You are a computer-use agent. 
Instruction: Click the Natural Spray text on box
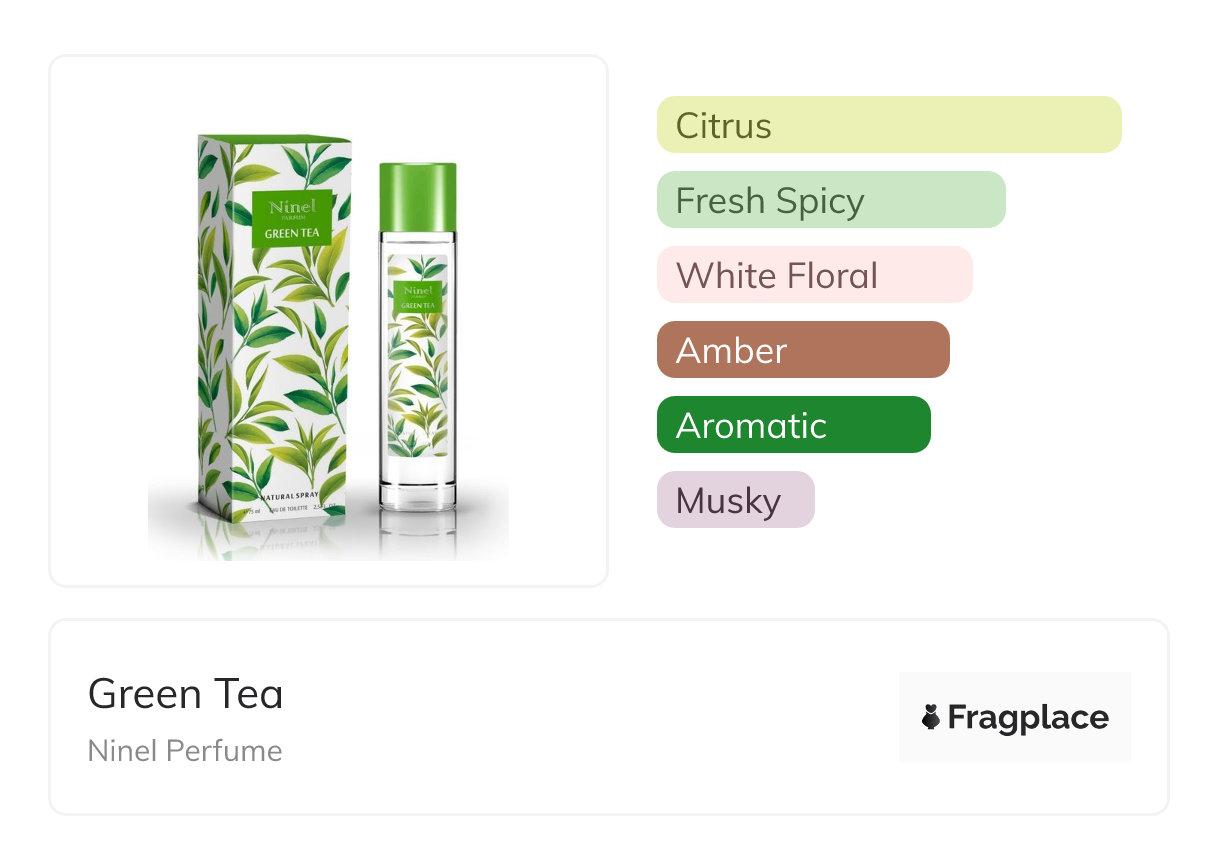click(x=295, y=497)
